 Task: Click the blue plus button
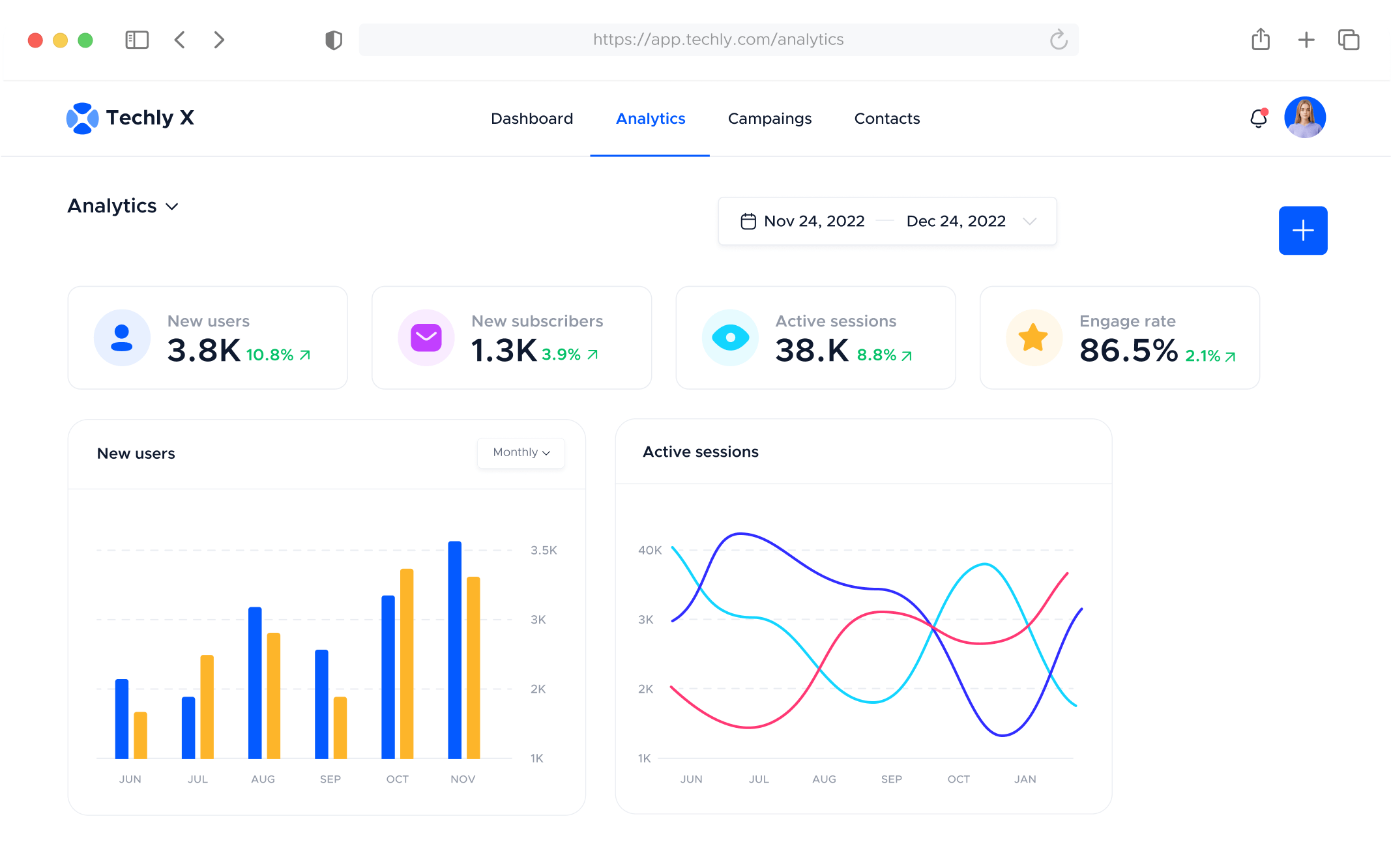click(x=1302, y=231)
